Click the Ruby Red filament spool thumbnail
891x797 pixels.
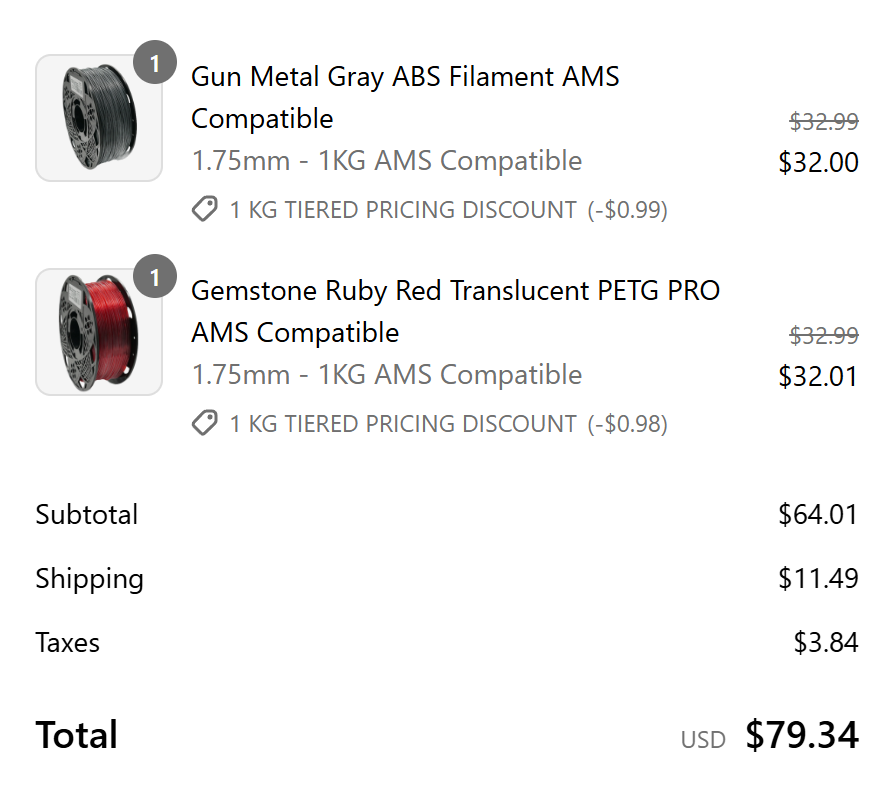tap(99, 332)
